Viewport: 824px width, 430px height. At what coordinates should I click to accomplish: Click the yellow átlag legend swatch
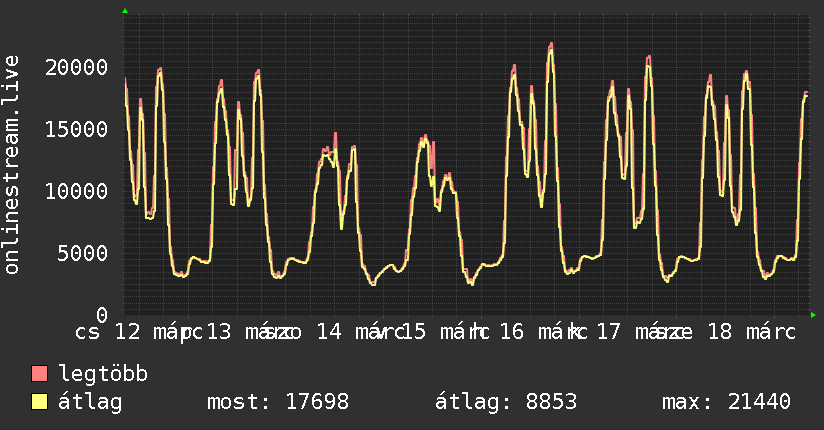pos(40,402)
